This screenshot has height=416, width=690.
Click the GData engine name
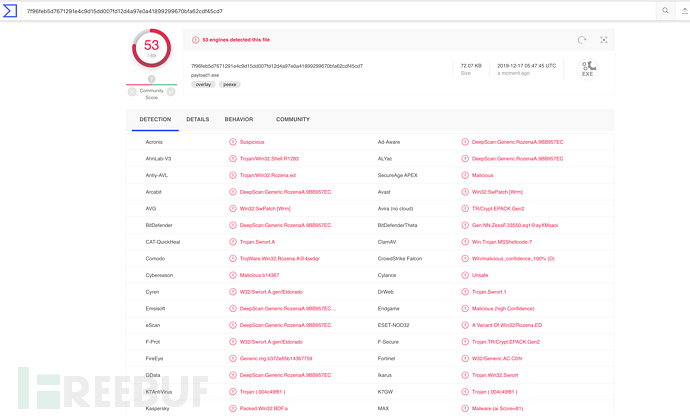coord(153,375)
